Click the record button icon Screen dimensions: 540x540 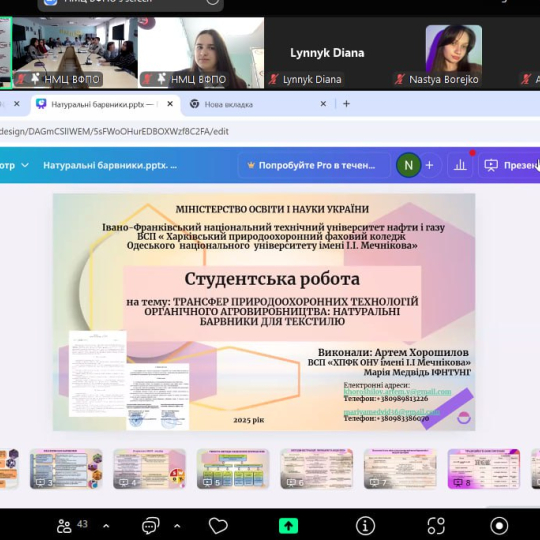pyautogui.click(x=499, y=526)
